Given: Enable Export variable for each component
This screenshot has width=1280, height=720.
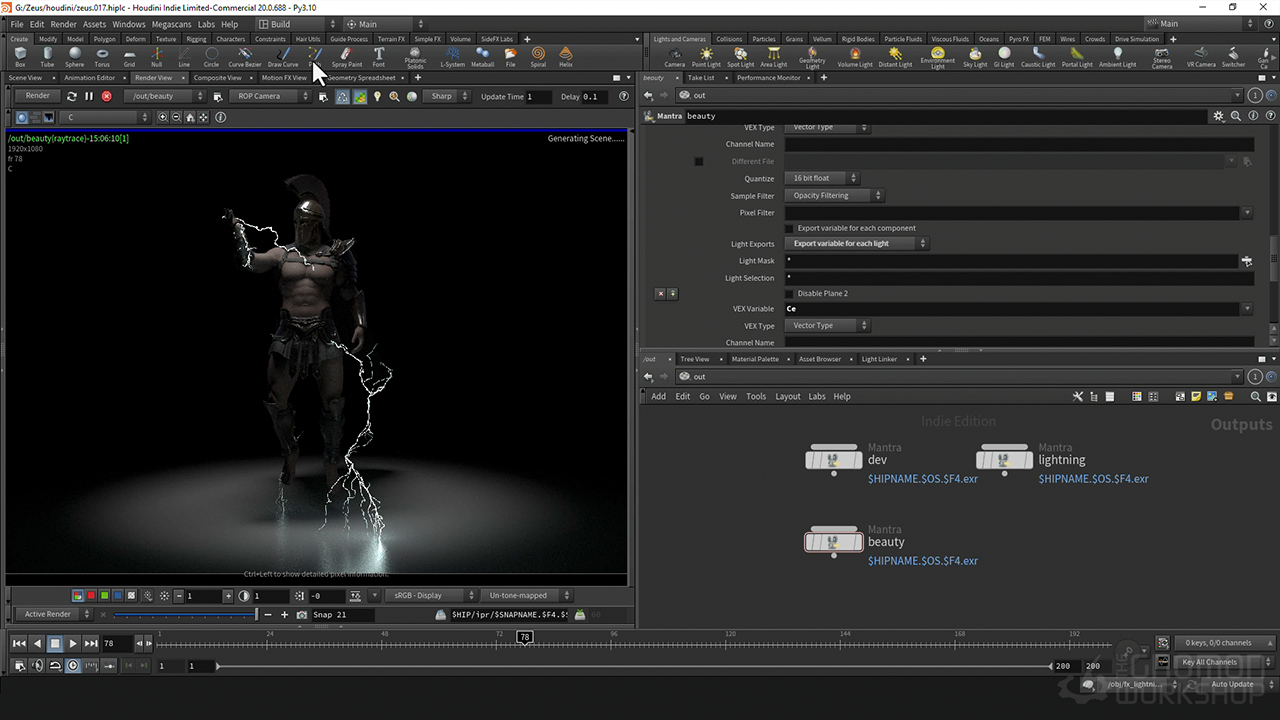Looking at the screenshot, I should click(x=790, y=228).
